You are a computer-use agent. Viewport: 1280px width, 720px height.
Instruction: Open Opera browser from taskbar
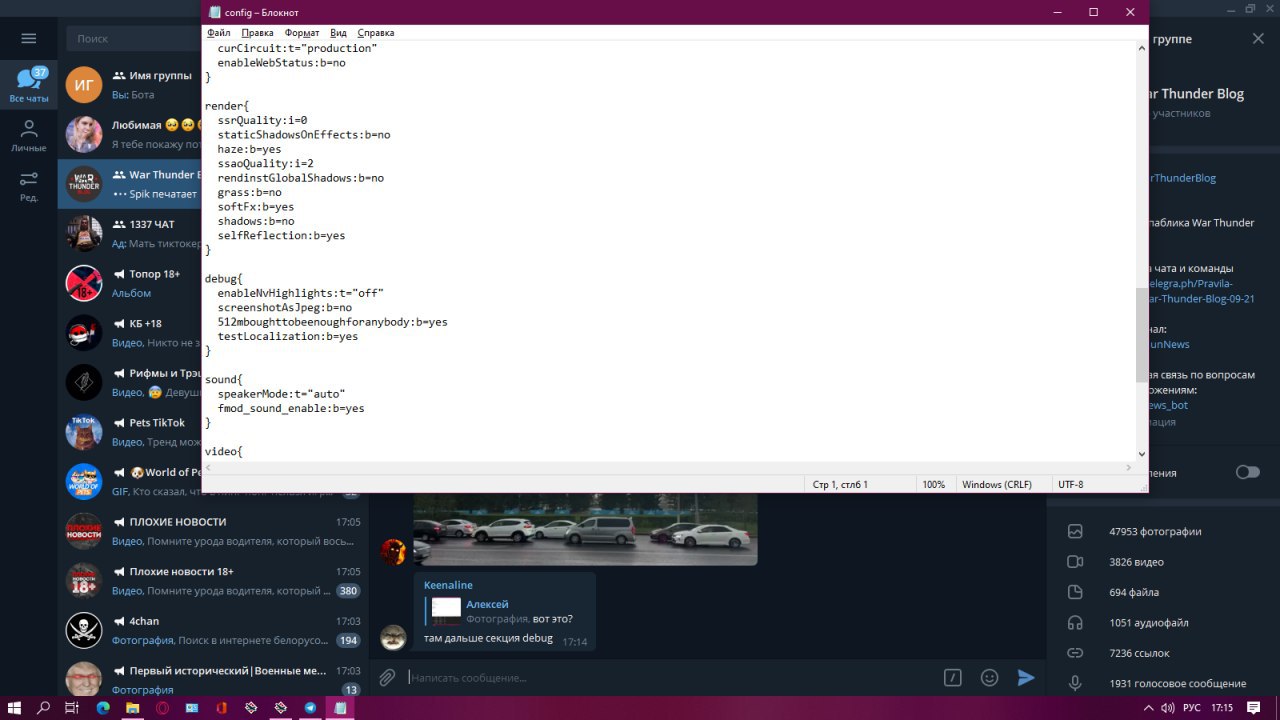click(x=162, y=707)
